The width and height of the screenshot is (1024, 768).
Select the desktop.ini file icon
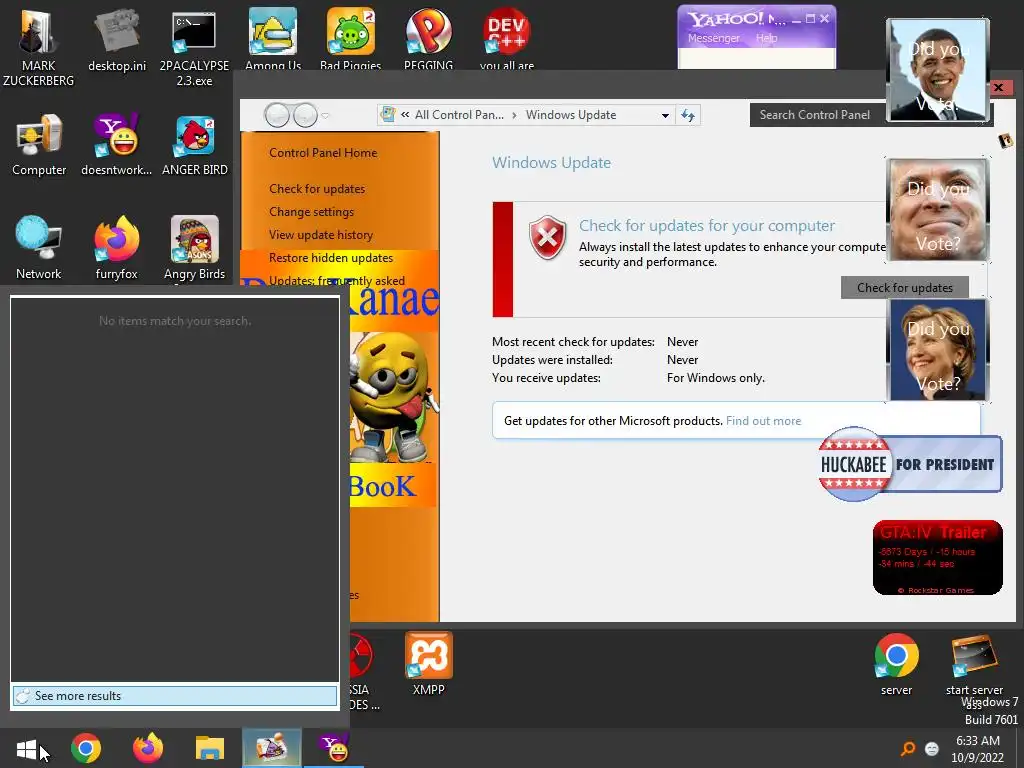(x=117, y=40)
